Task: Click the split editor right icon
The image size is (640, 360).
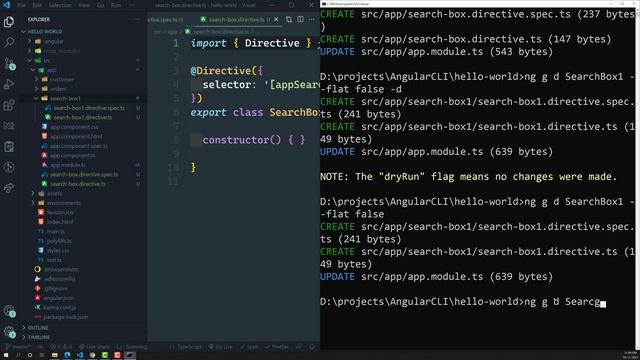Action: pos(300,19)
